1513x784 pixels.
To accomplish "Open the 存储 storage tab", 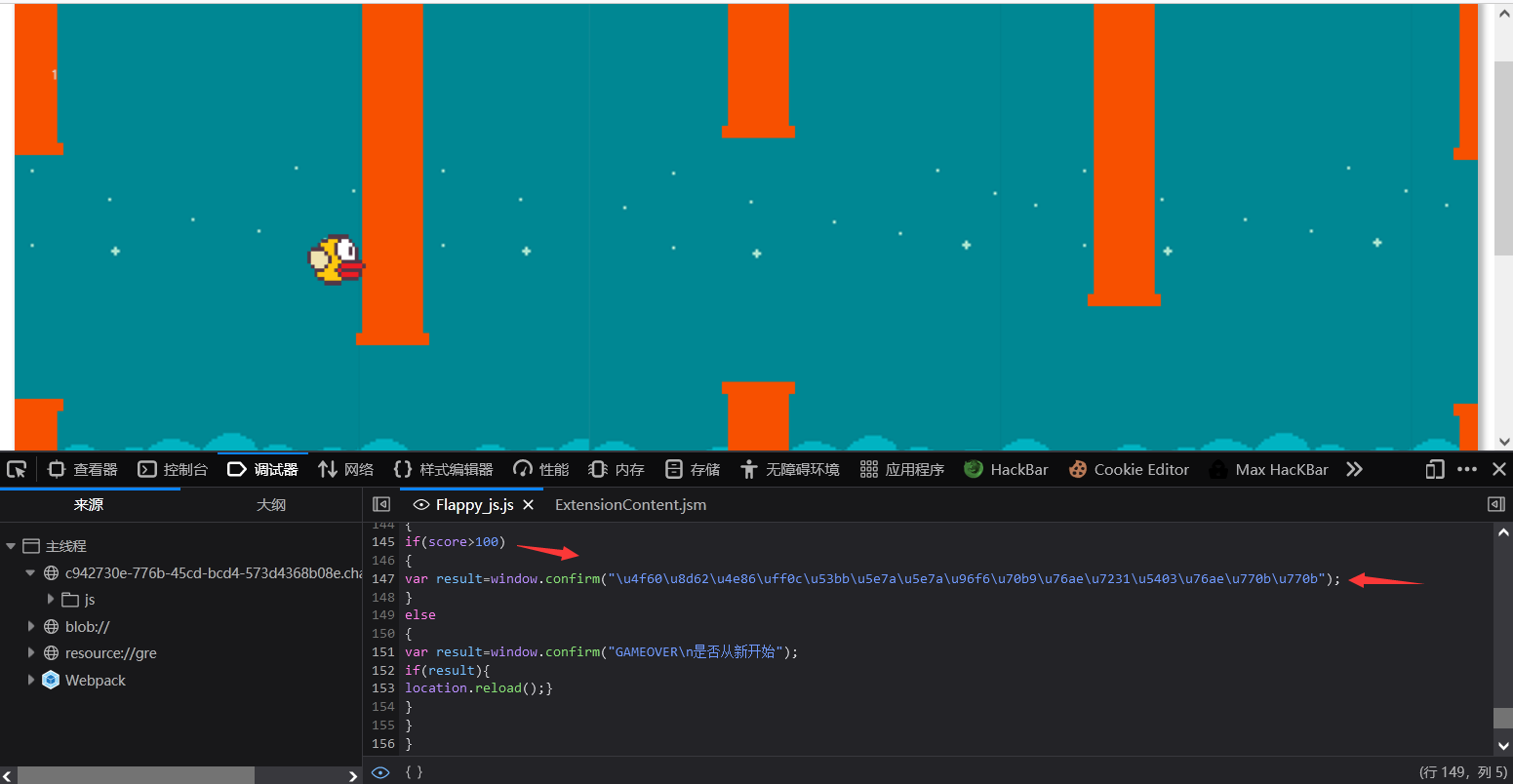I will [x=693, y=469].
